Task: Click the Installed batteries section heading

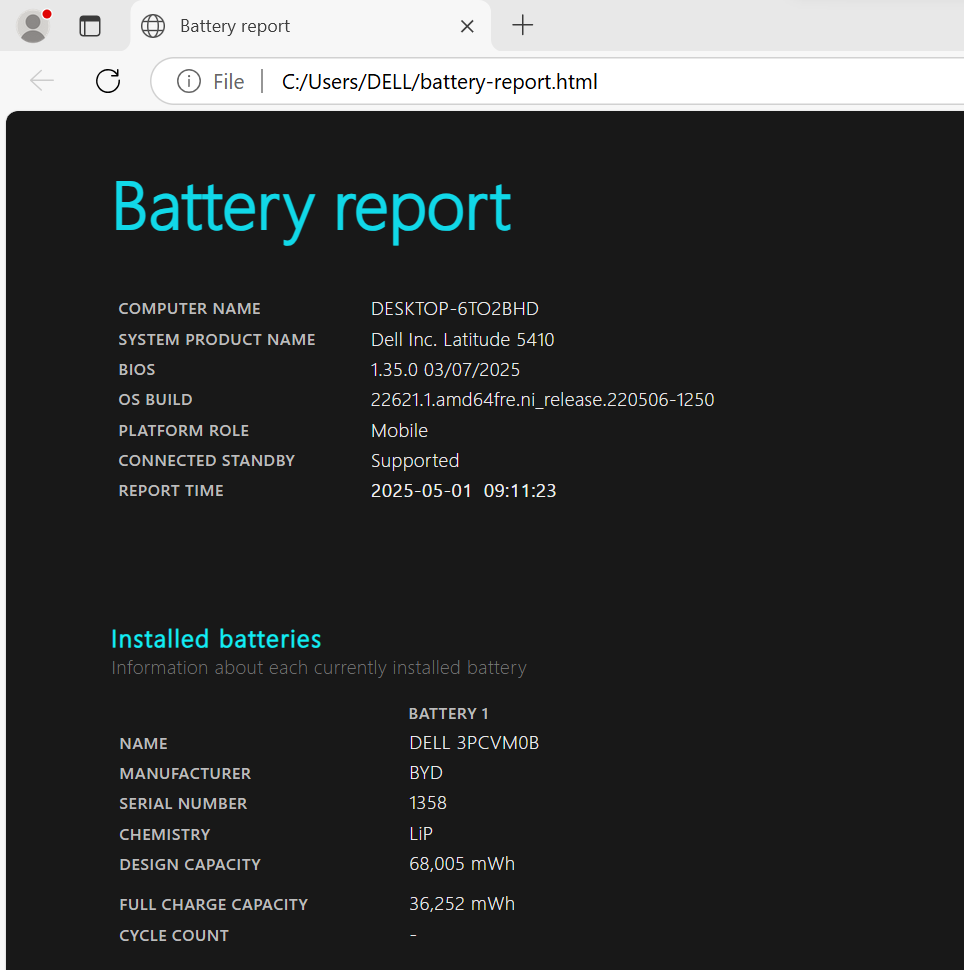Action: tap(216, 639)
